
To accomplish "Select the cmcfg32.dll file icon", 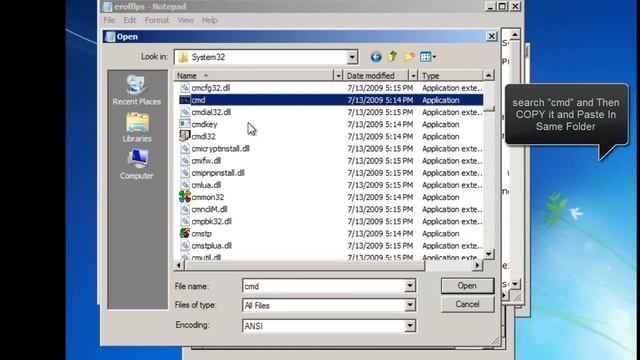I will point(184,88).
